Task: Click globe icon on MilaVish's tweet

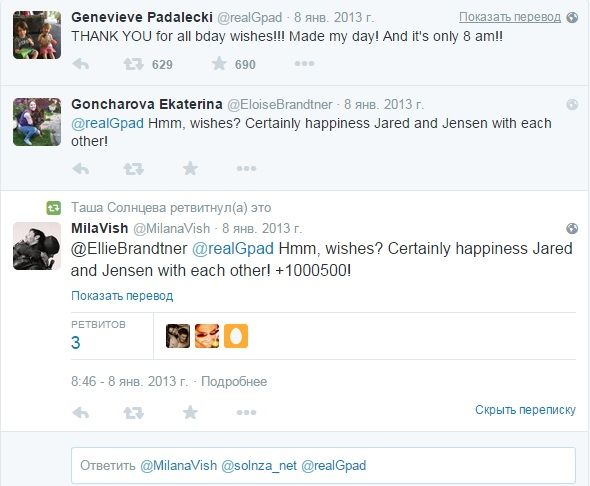Action: click(x=572, y=228)
